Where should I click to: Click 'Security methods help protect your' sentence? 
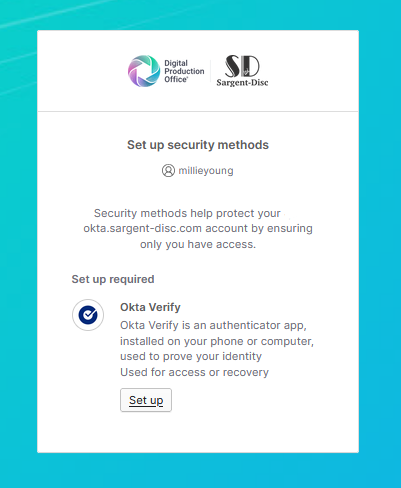pos(187,213)
